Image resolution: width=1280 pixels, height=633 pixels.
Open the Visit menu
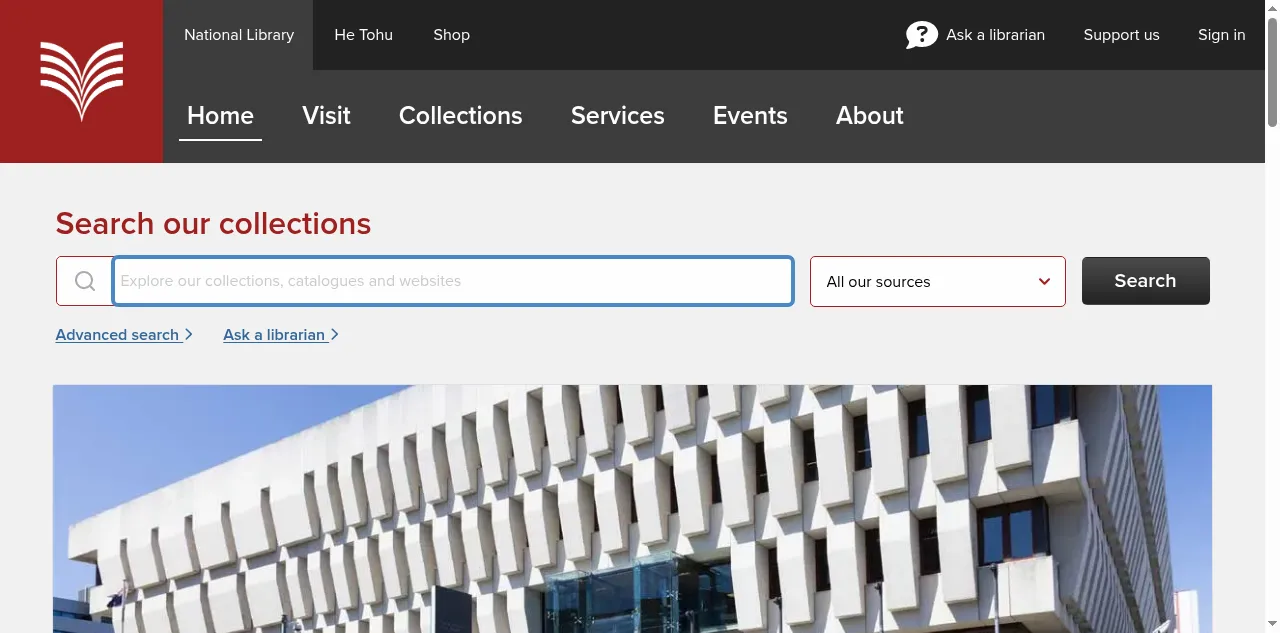(326, 116)
